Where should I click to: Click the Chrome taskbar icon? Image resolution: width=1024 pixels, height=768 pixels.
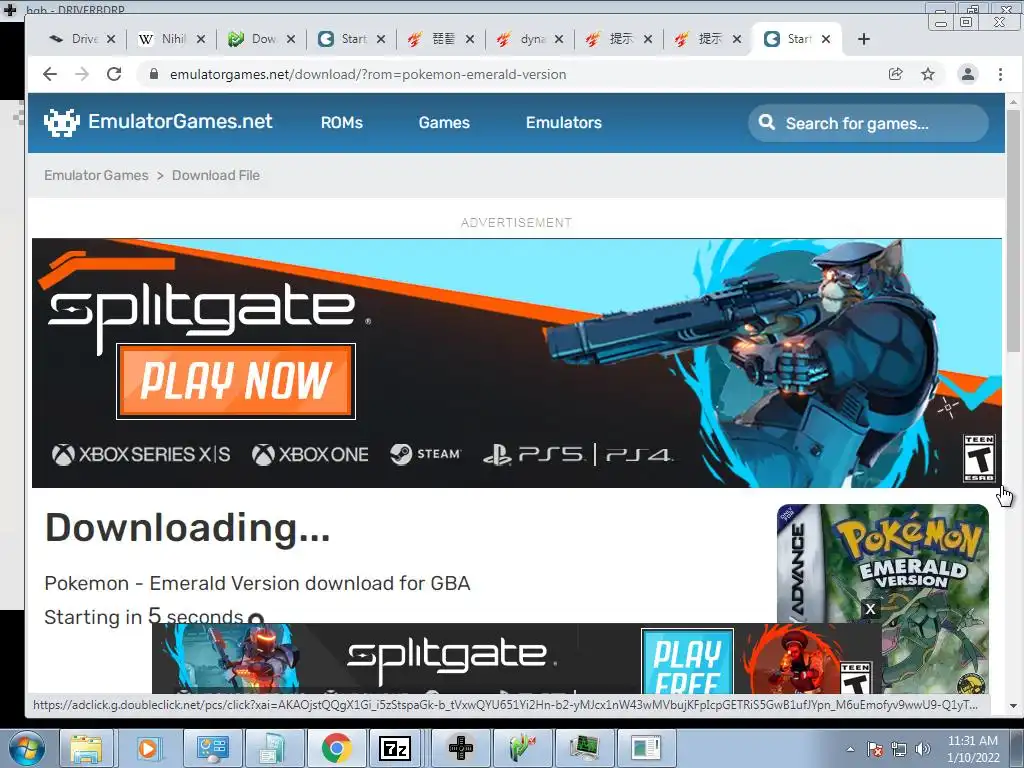tap(336, 748)
